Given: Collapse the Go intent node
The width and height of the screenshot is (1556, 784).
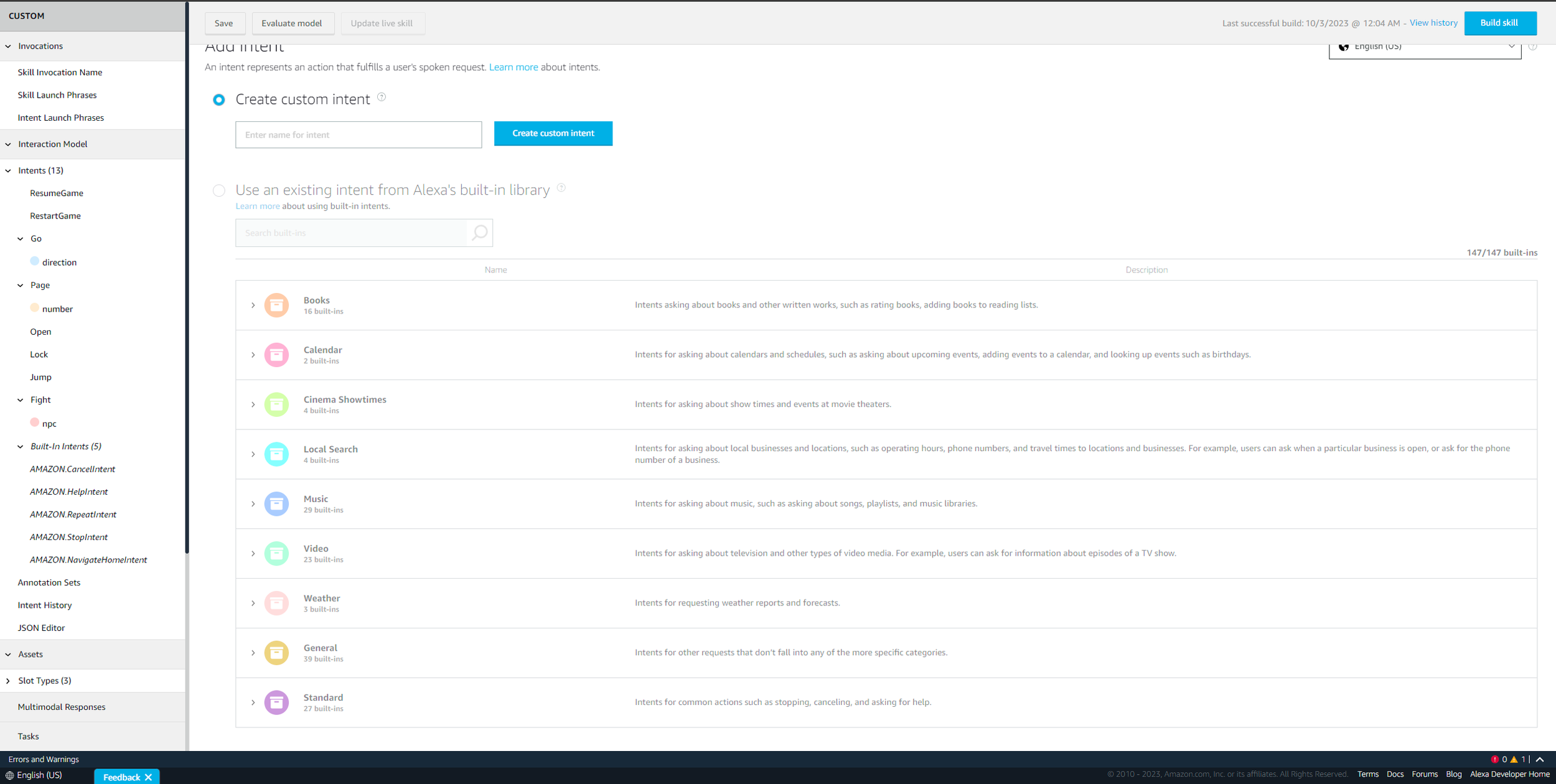Looking at the screenshot, I should pos(21,239).
